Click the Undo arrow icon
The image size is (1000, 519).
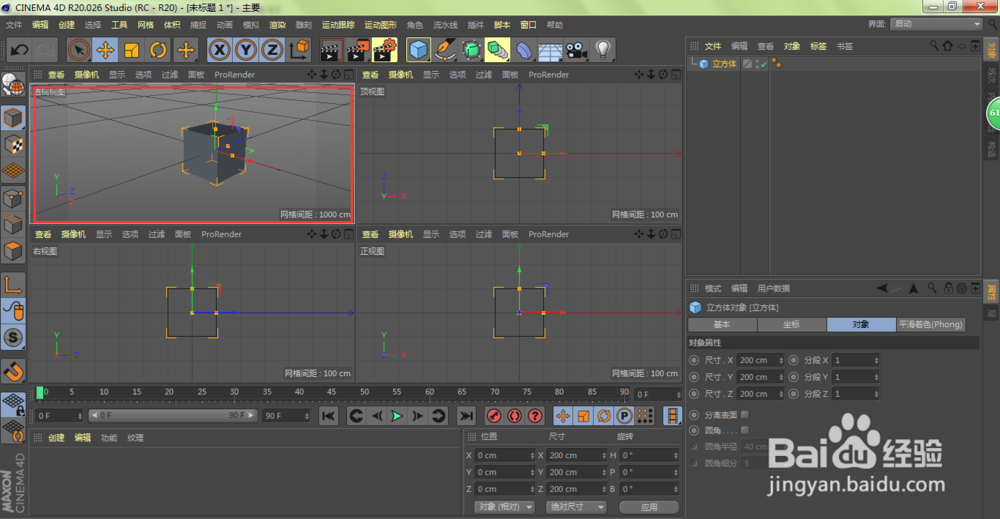(19, 50)
